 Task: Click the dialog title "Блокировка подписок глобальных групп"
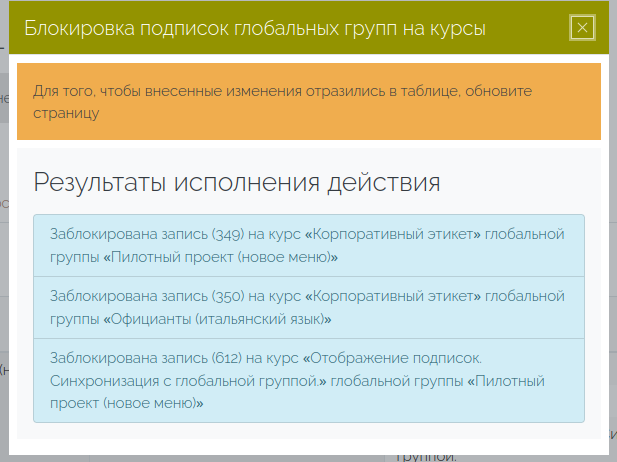click(x=255, y=29)
